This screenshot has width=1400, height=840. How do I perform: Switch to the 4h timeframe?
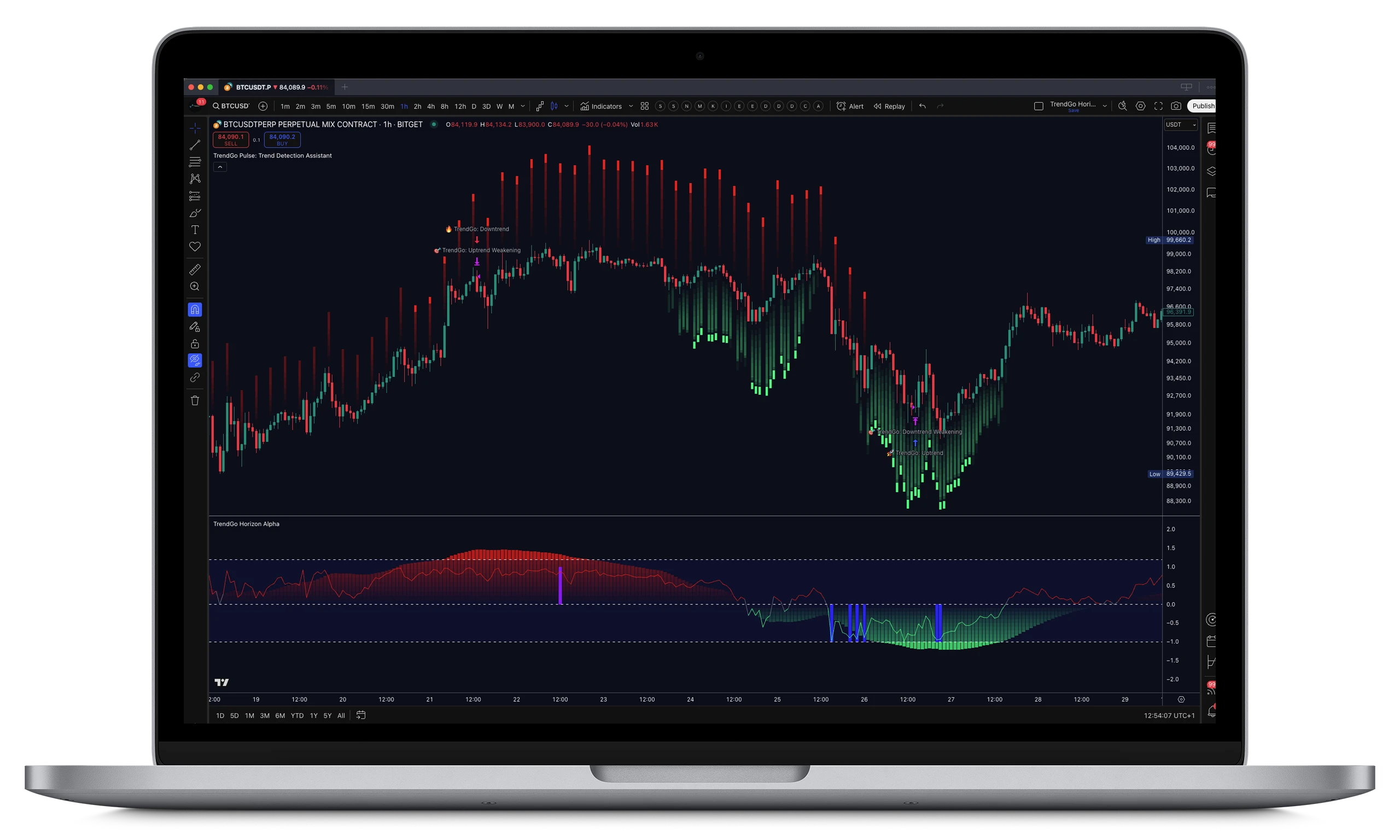[430, 107]
